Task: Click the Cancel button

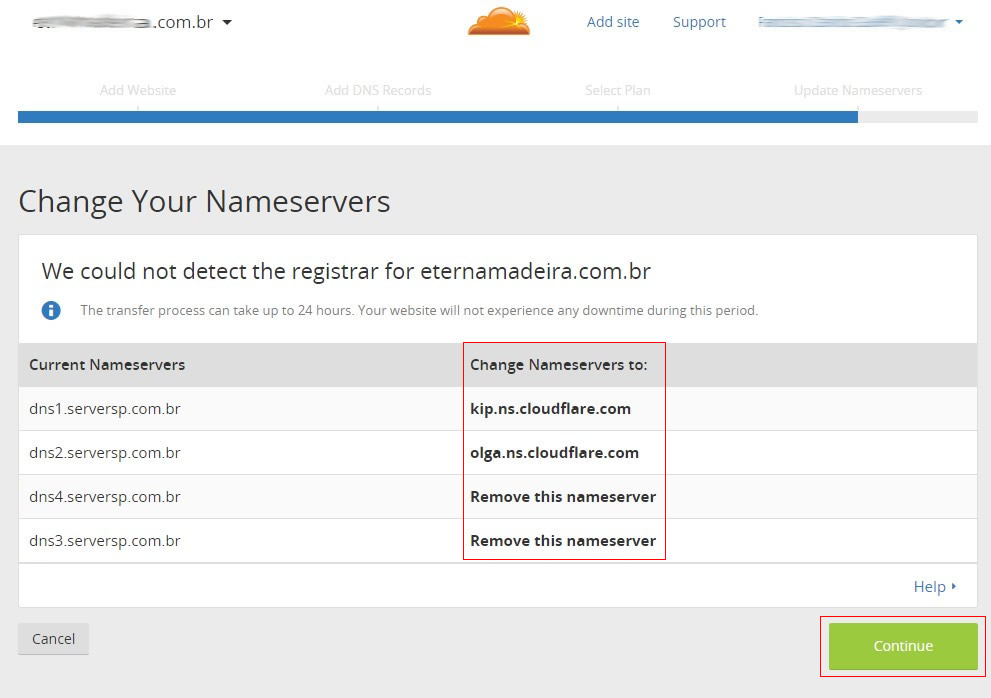Action: coord(53,639)
